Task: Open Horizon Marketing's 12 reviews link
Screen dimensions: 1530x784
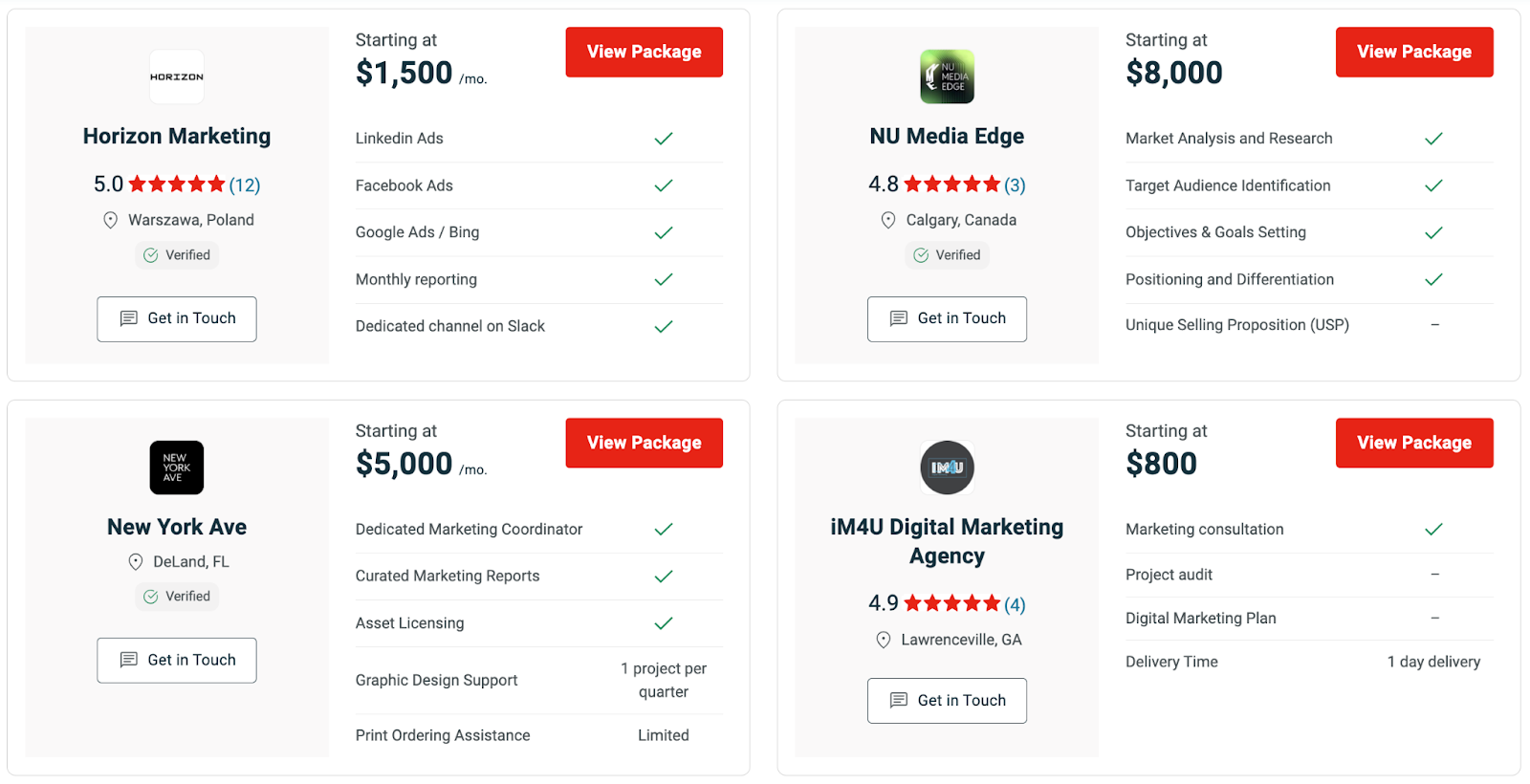Action: (x=245, y=184)
